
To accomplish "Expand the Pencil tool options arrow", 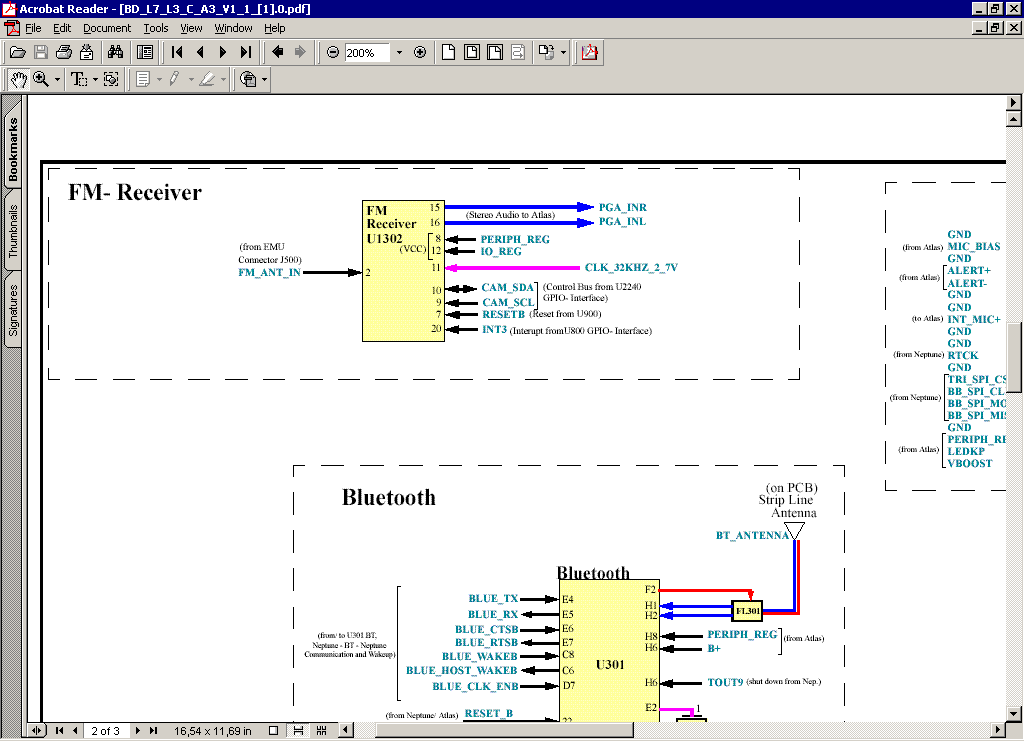I will click(x=191, y=80).
